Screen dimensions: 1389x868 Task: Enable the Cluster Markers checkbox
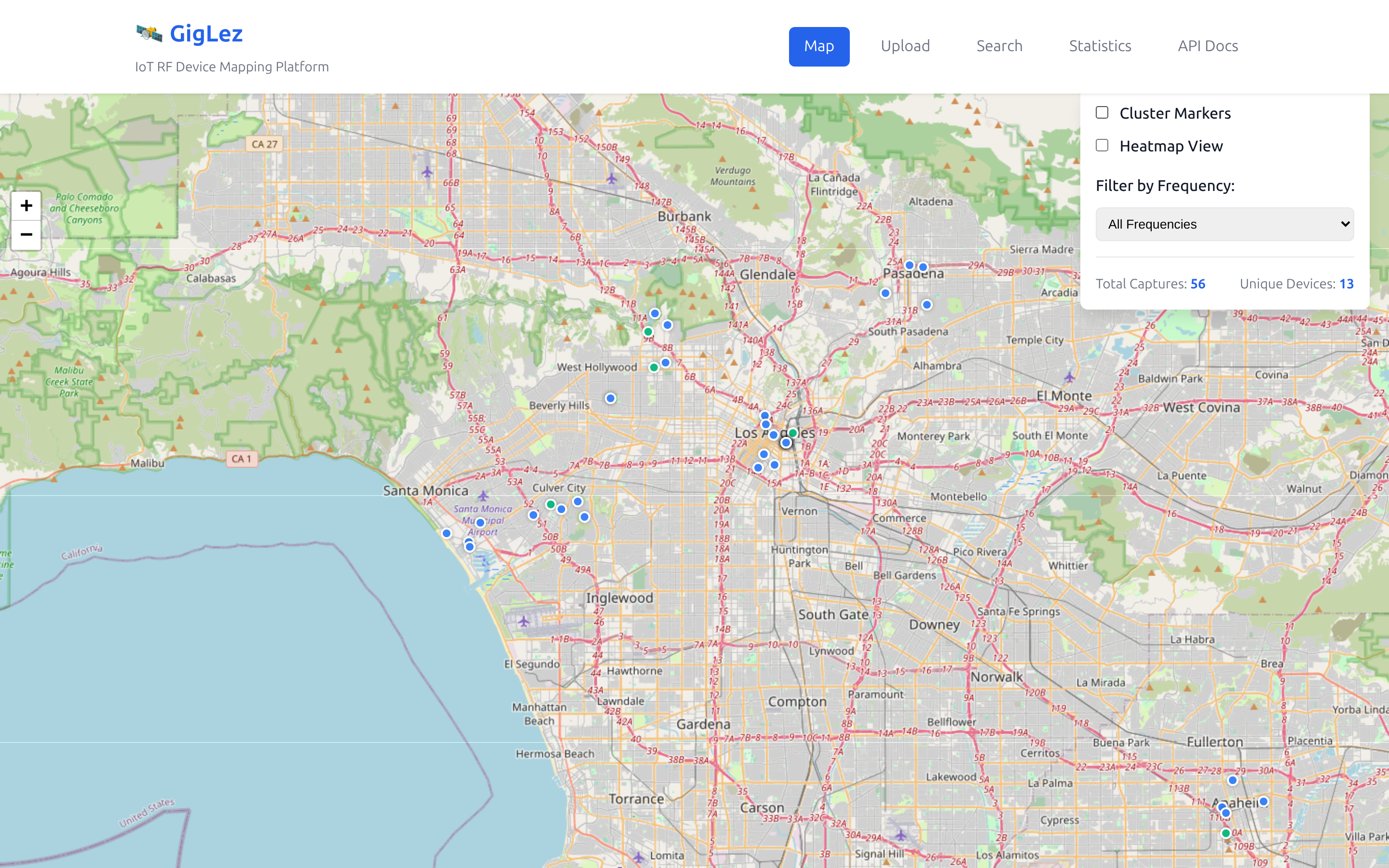[x=1102, y=112]
